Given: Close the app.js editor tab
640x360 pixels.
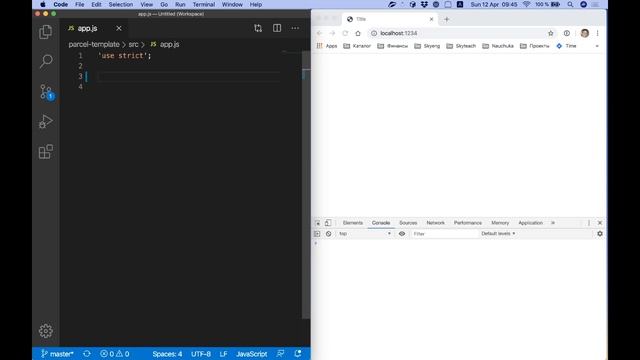Looking at the screenshot, I should [119, 28].
